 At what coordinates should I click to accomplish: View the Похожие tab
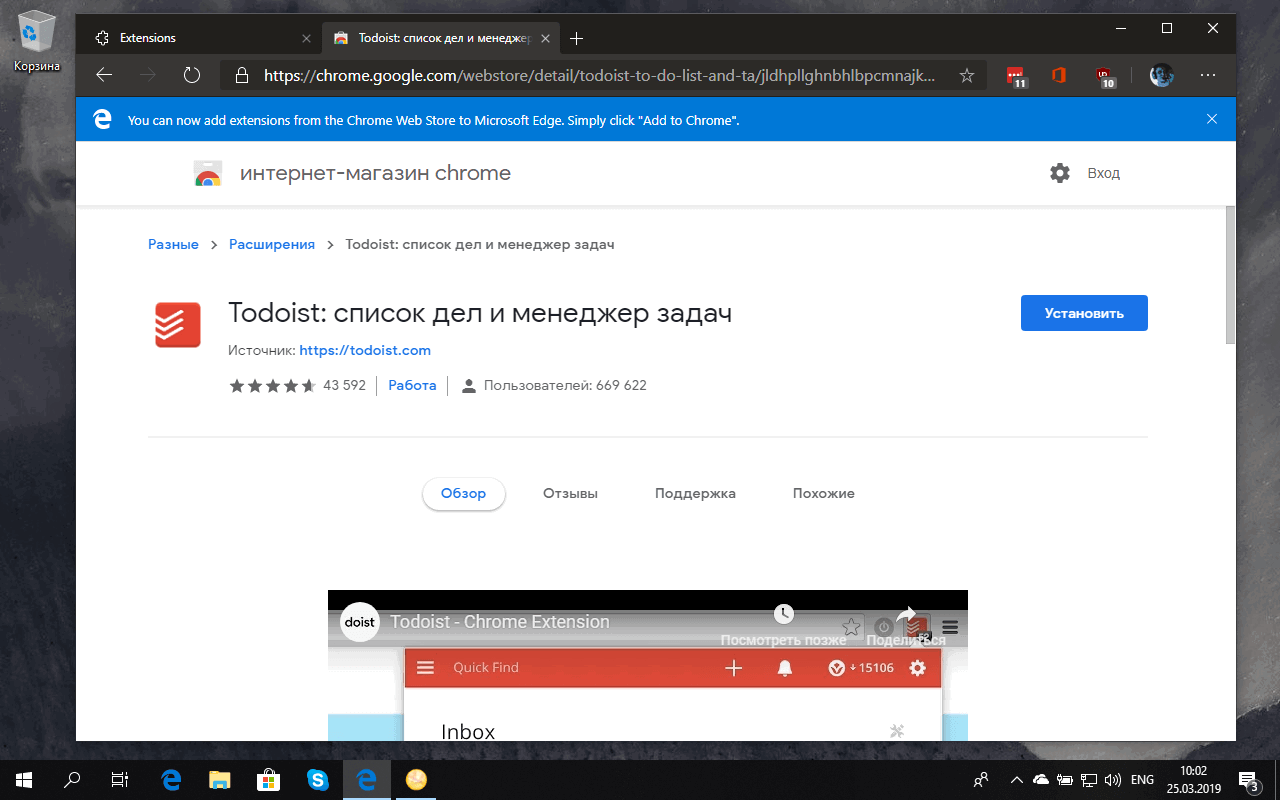pyautogui.click(x=824, y=493)
